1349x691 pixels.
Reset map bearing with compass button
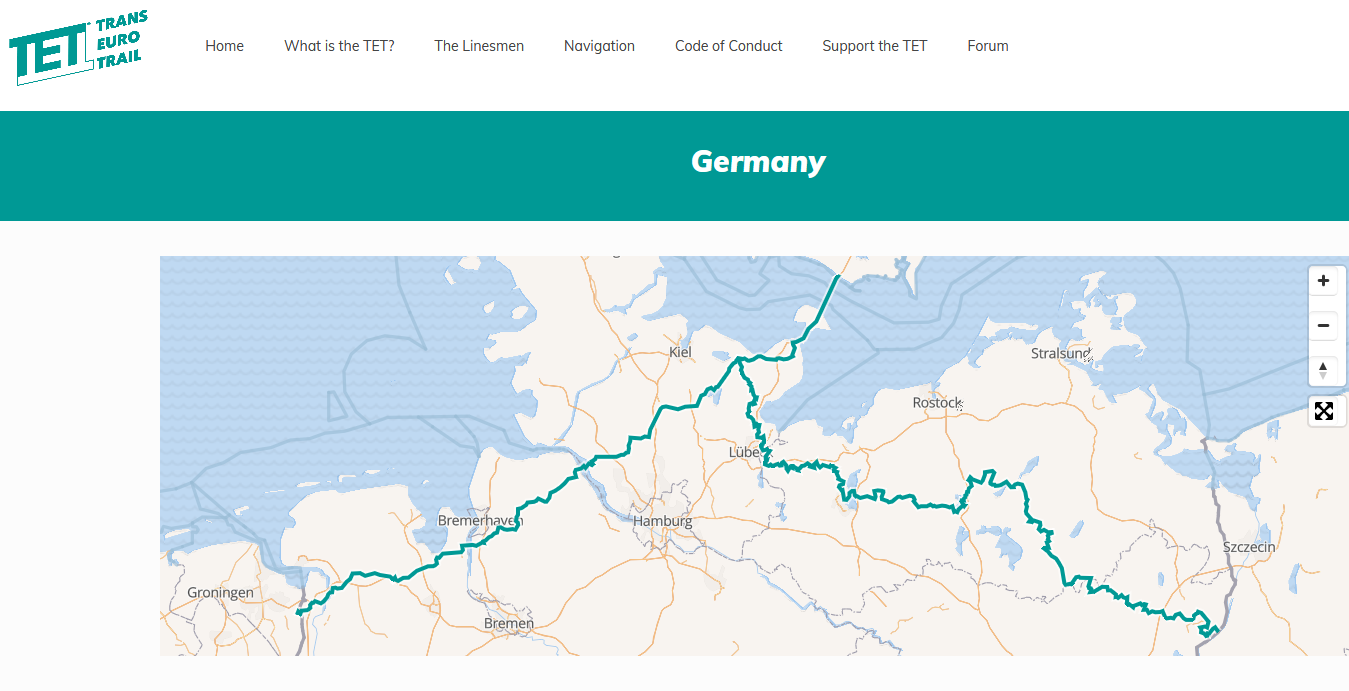(x=1323, y=370)
